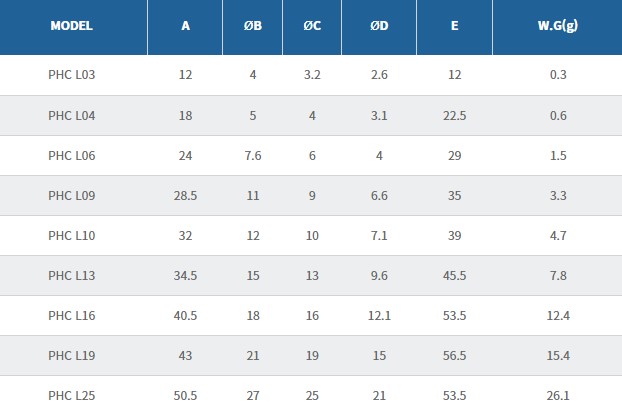Click the 7.6 ØB value of PHC L06
Image resolution: width=622 pixels, height=413 pixels.
[x=253, y=155]
